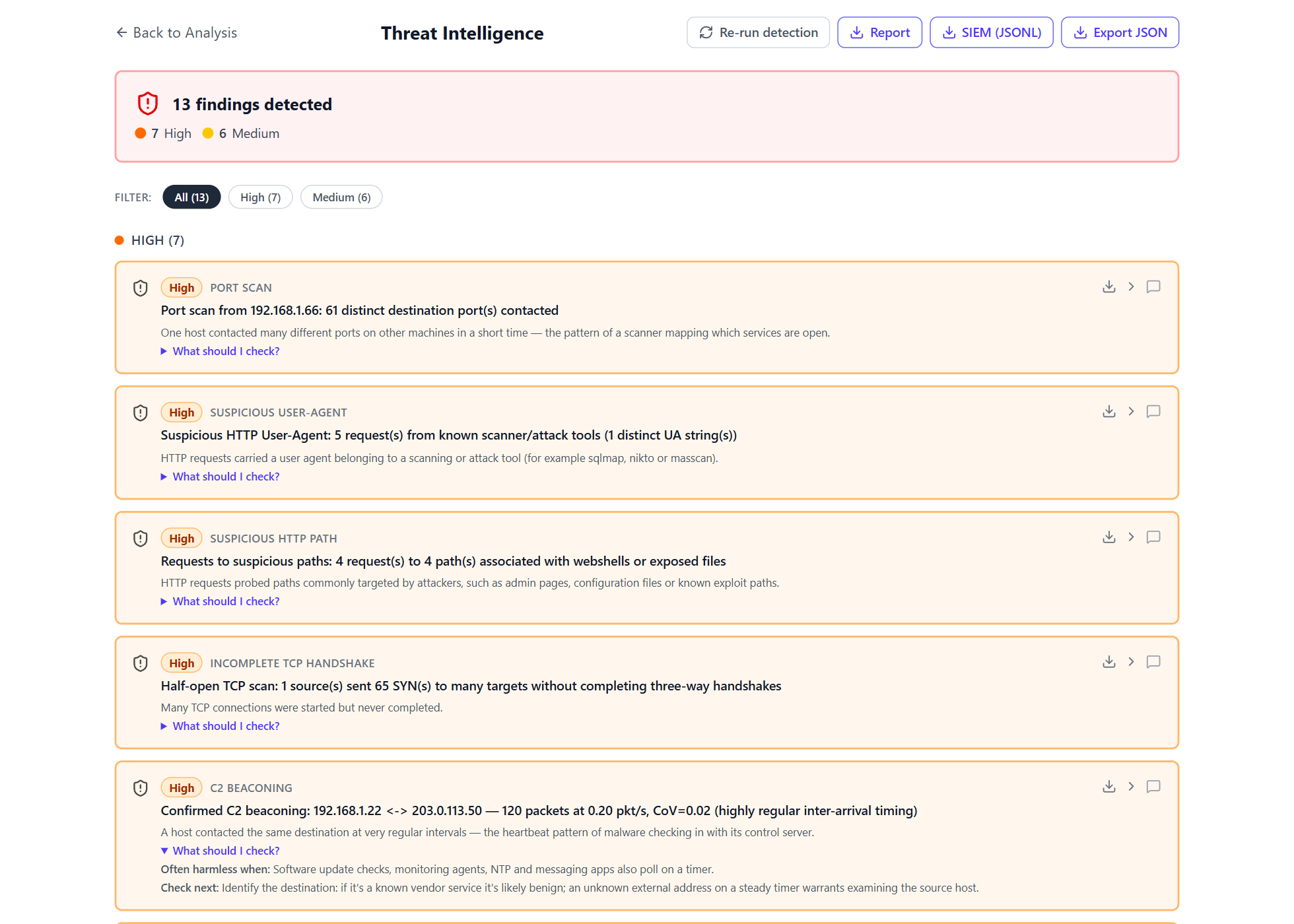Expand 'What should I check?' under Suspicious HTTP Path

click(221, 601)
